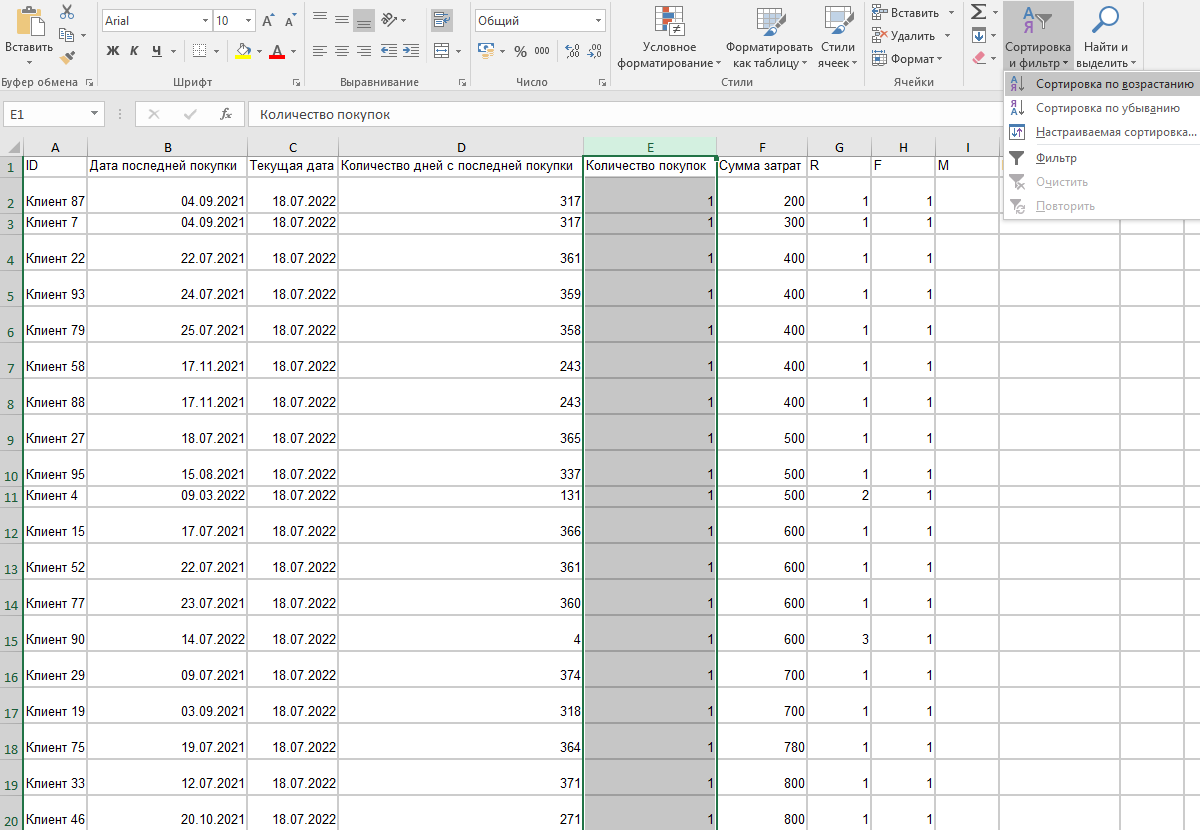The image size is (1200, 830).
Task: Open the font name dropdown showing Arial
Action: (205, 21)
